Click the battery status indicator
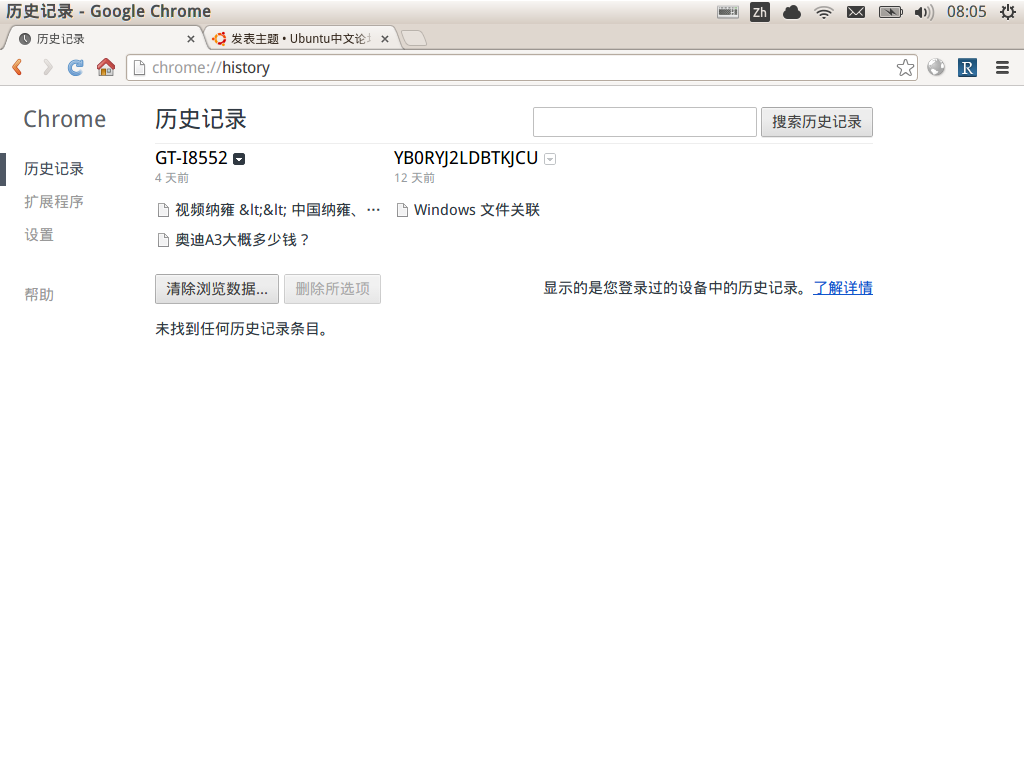This screenshot has width=1024, height=768. click(x=891, y=12)
